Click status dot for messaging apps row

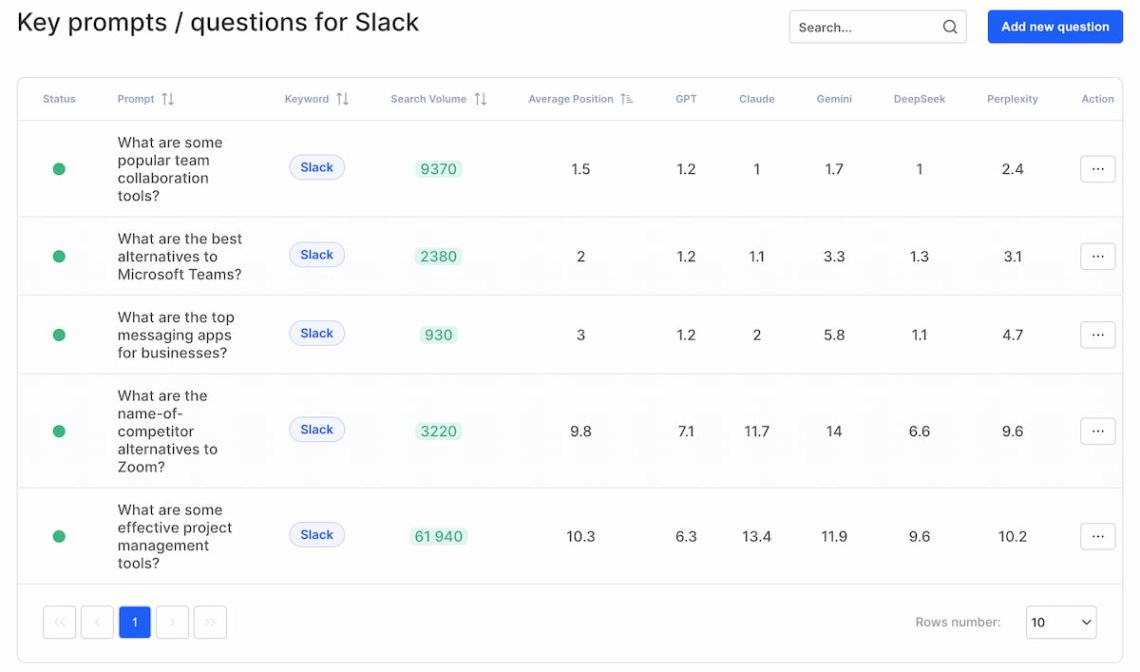pos(60,335)
